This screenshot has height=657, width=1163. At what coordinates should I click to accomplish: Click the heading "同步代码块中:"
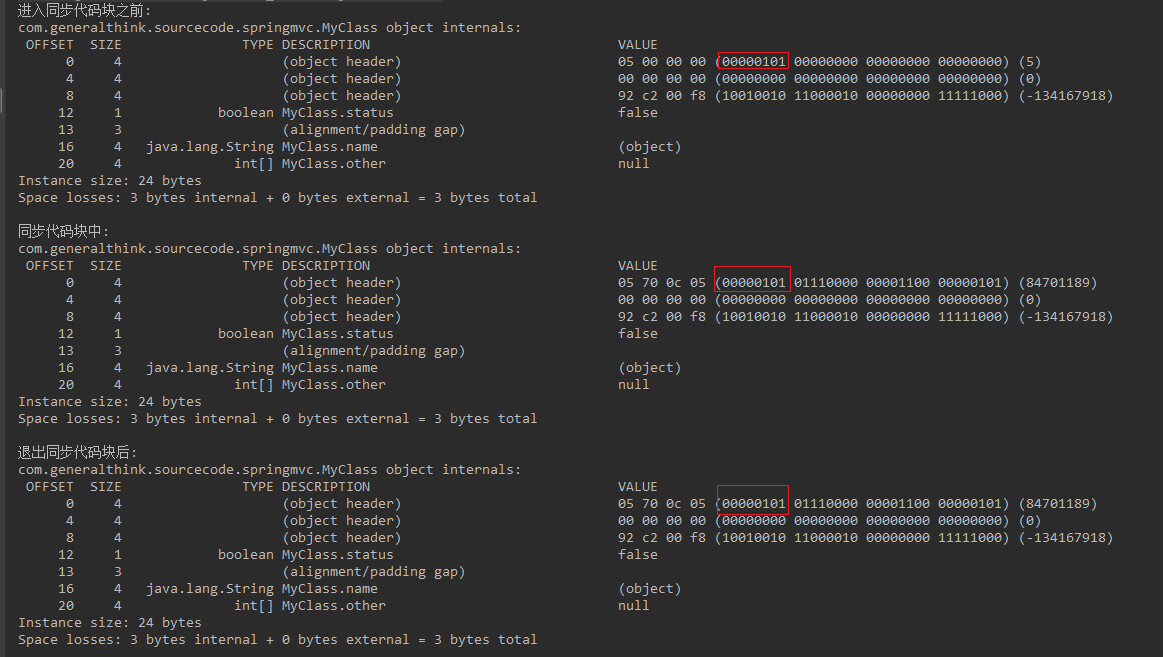[64, 231]
